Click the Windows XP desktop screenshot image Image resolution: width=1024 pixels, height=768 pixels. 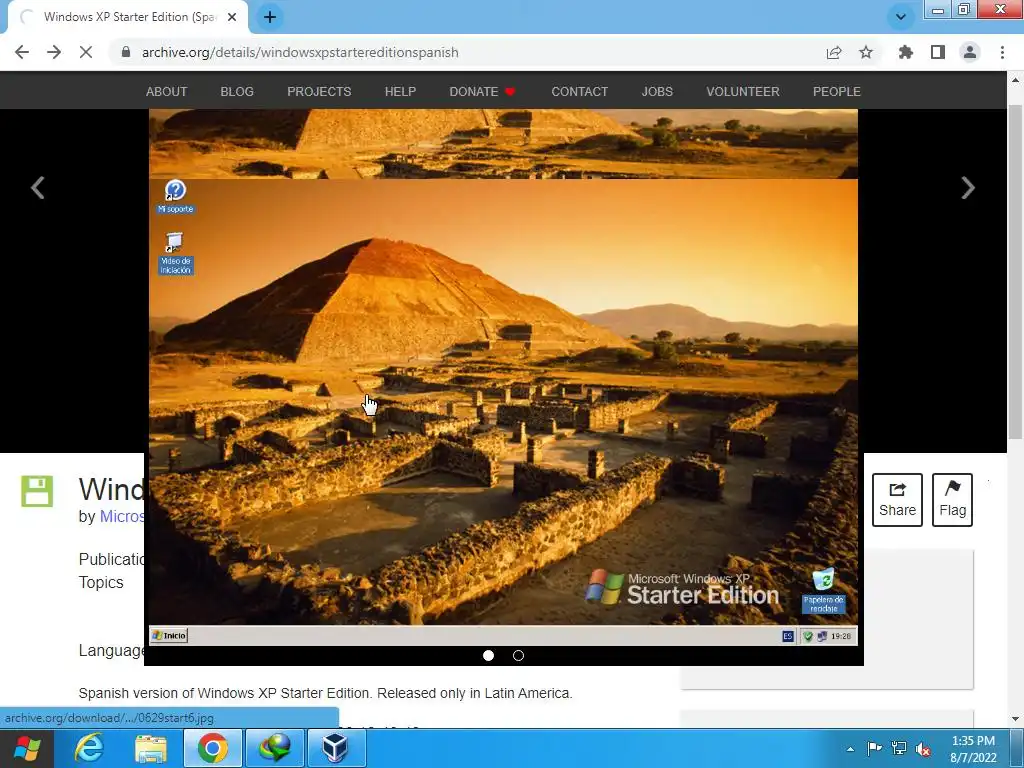[x=504, y=411]
